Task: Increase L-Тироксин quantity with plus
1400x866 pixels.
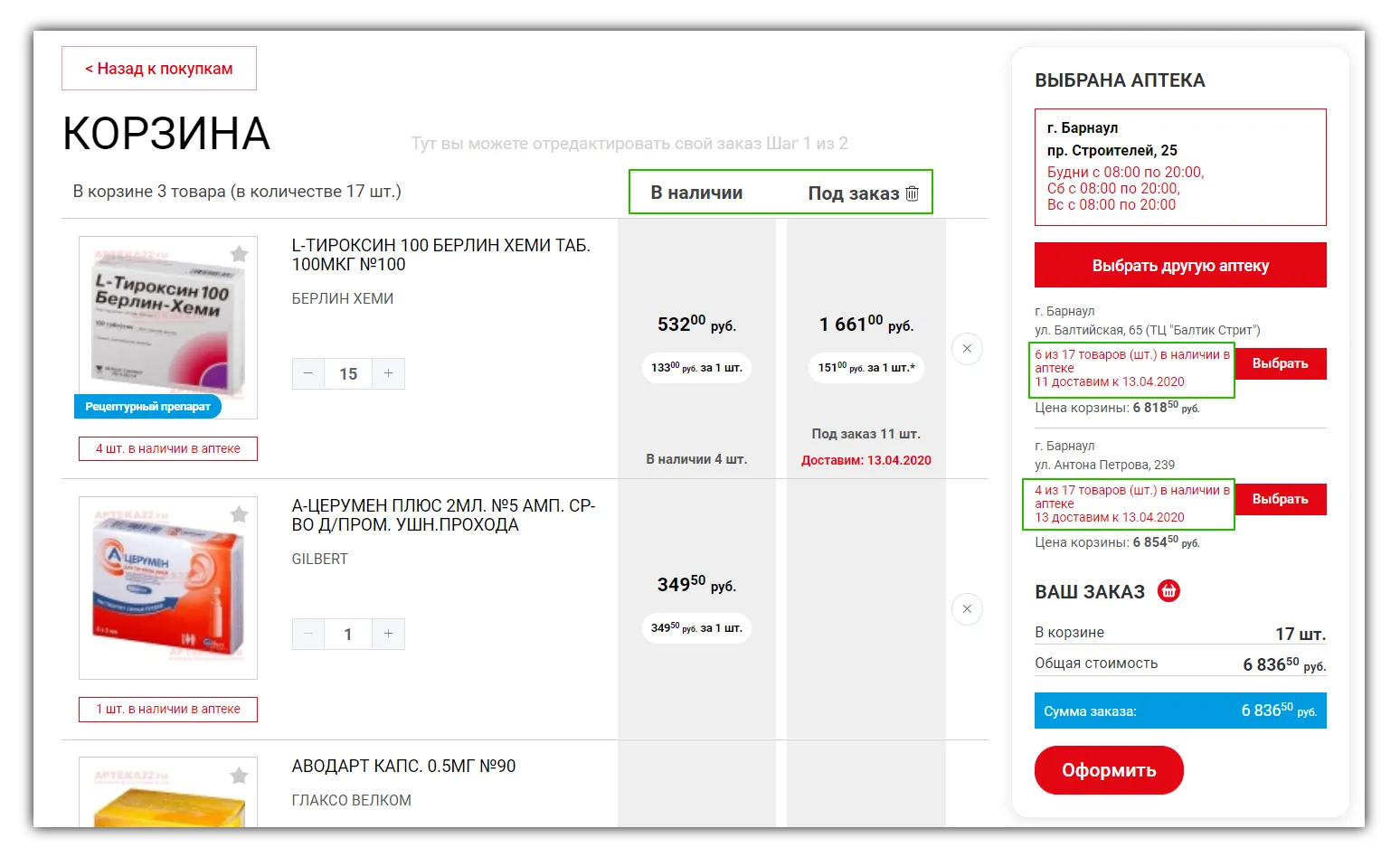Action: 388,373
